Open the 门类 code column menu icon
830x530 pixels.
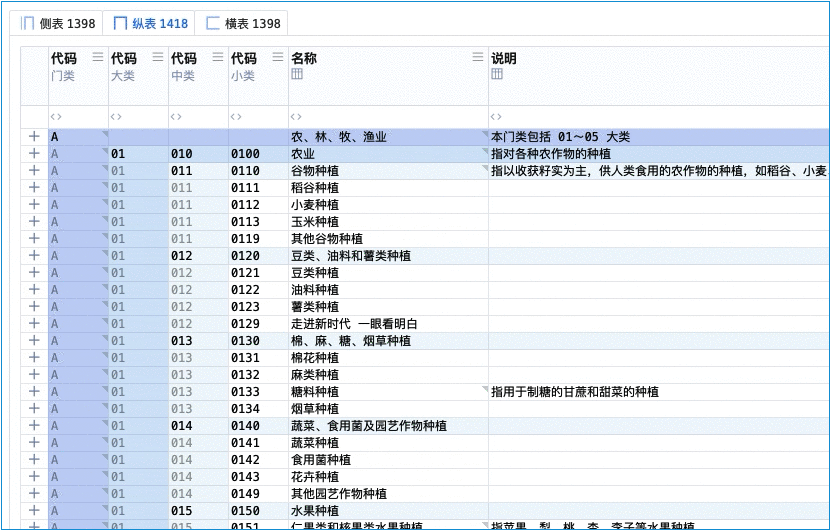pos(97,58)
